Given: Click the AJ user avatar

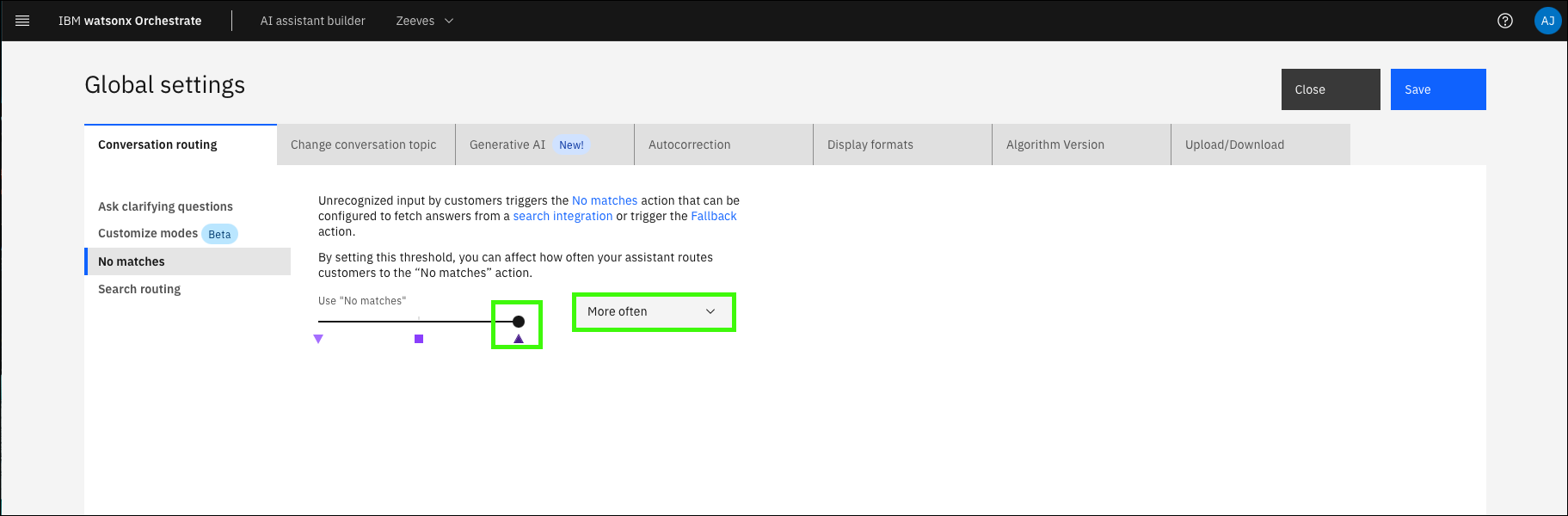Looking at the screenshot, I should pyautogui.click(x=1547, y=21).
